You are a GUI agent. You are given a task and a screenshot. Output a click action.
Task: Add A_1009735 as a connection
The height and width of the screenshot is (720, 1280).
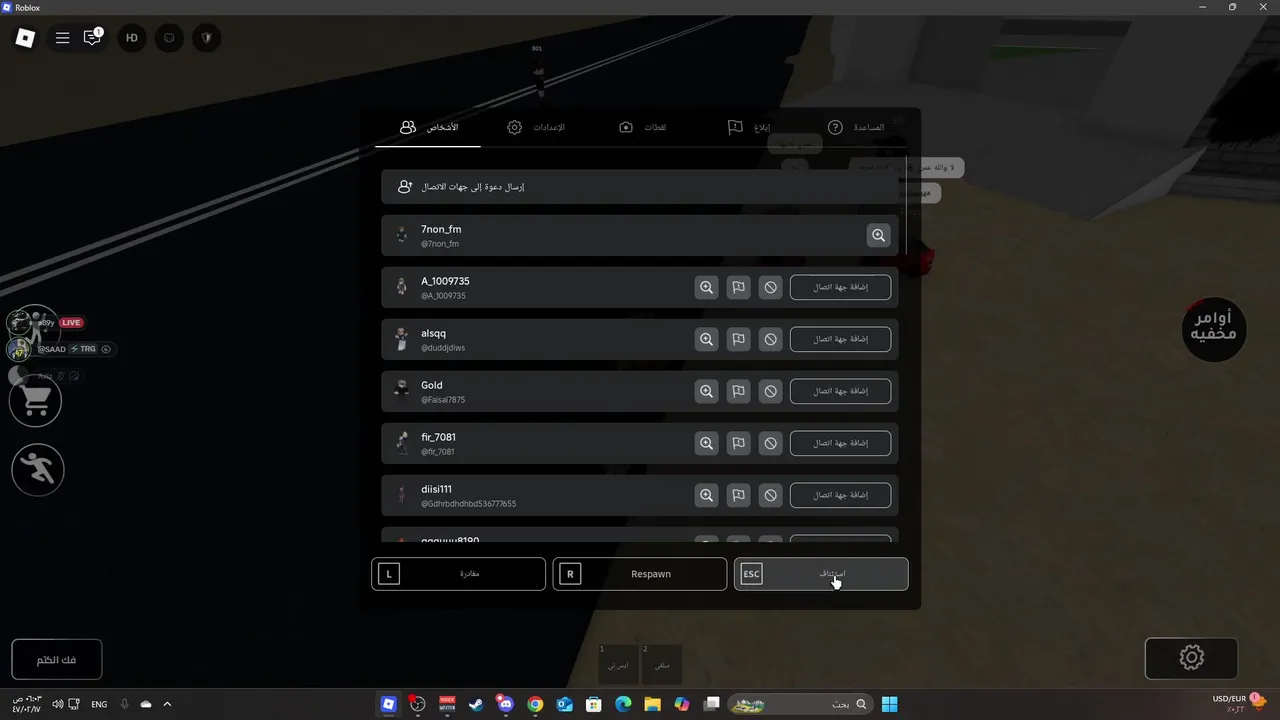tap(840, 287)
